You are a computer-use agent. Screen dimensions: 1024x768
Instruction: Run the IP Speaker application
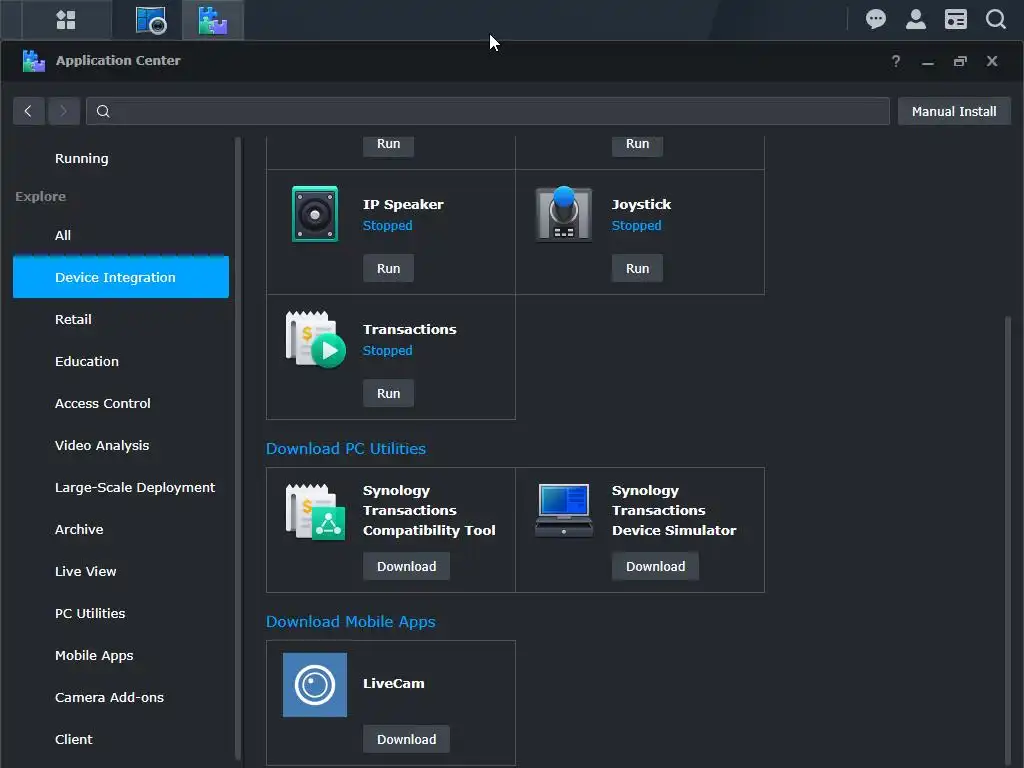point(389,268)
